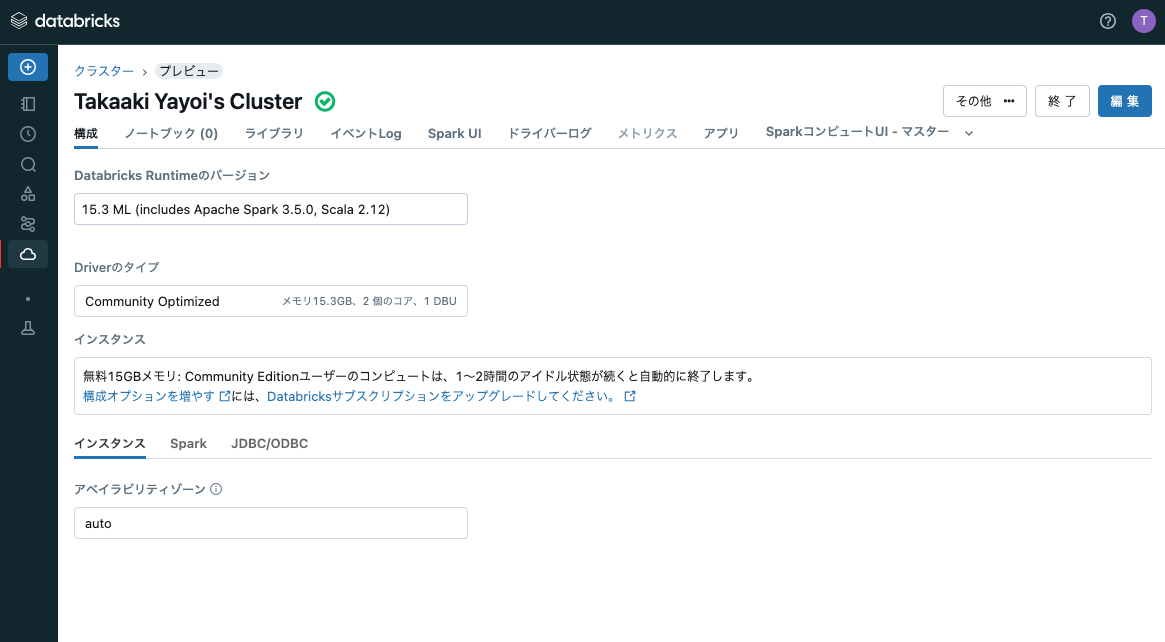Click the green running status icon
1165x642 pixels.
coord(324,101)
